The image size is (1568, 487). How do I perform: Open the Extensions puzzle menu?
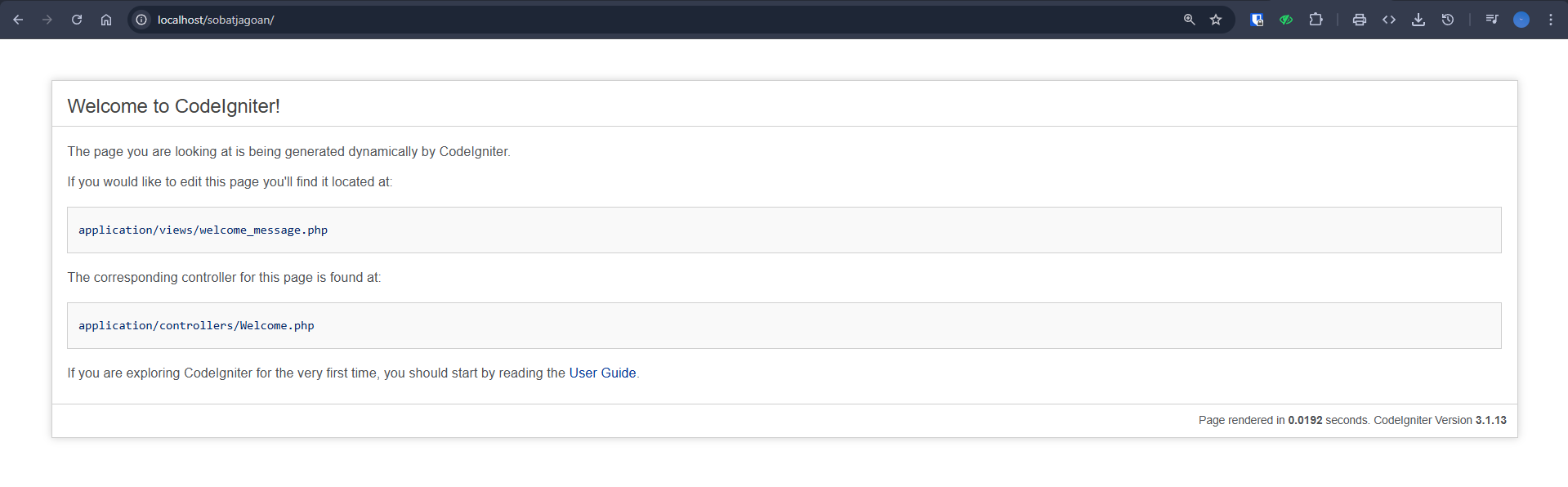(x=1316, y=20)
